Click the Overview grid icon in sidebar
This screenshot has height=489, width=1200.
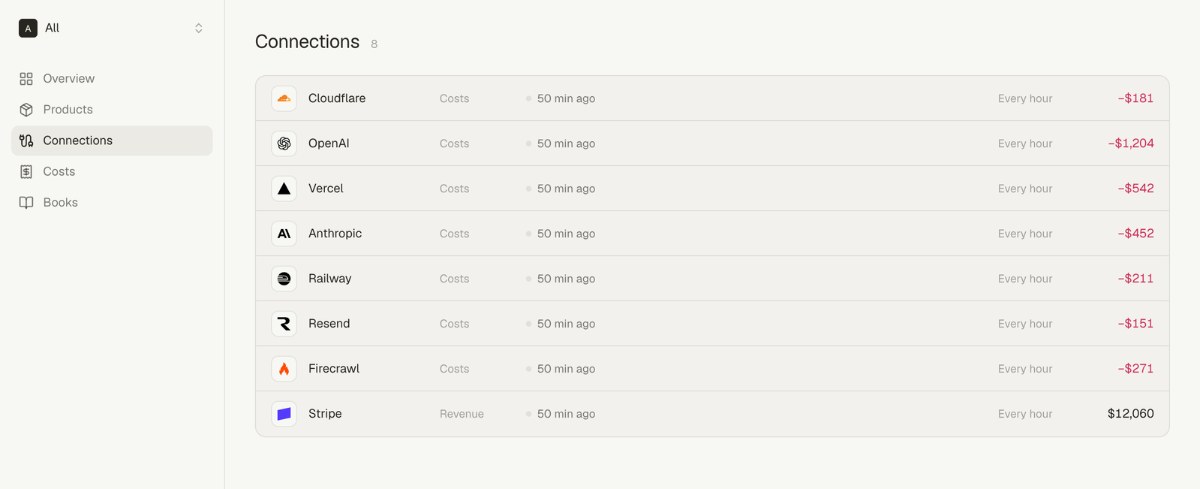point(26,78)
